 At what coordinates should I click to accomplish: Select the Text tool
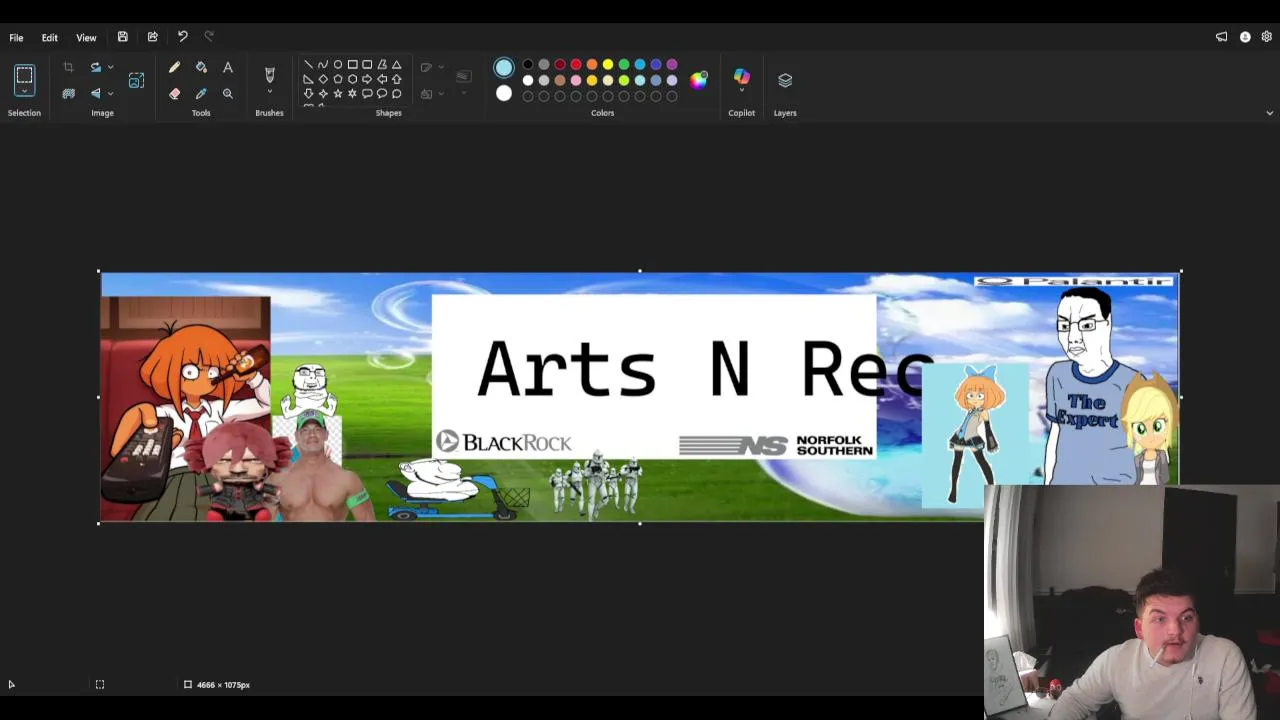228,67
